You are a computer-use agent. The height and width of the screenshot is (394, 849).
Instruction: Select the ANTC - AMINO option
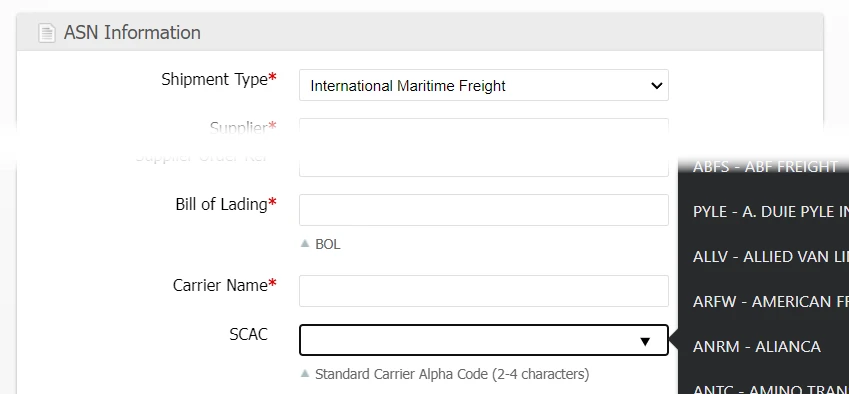click(x=763, y=385)
